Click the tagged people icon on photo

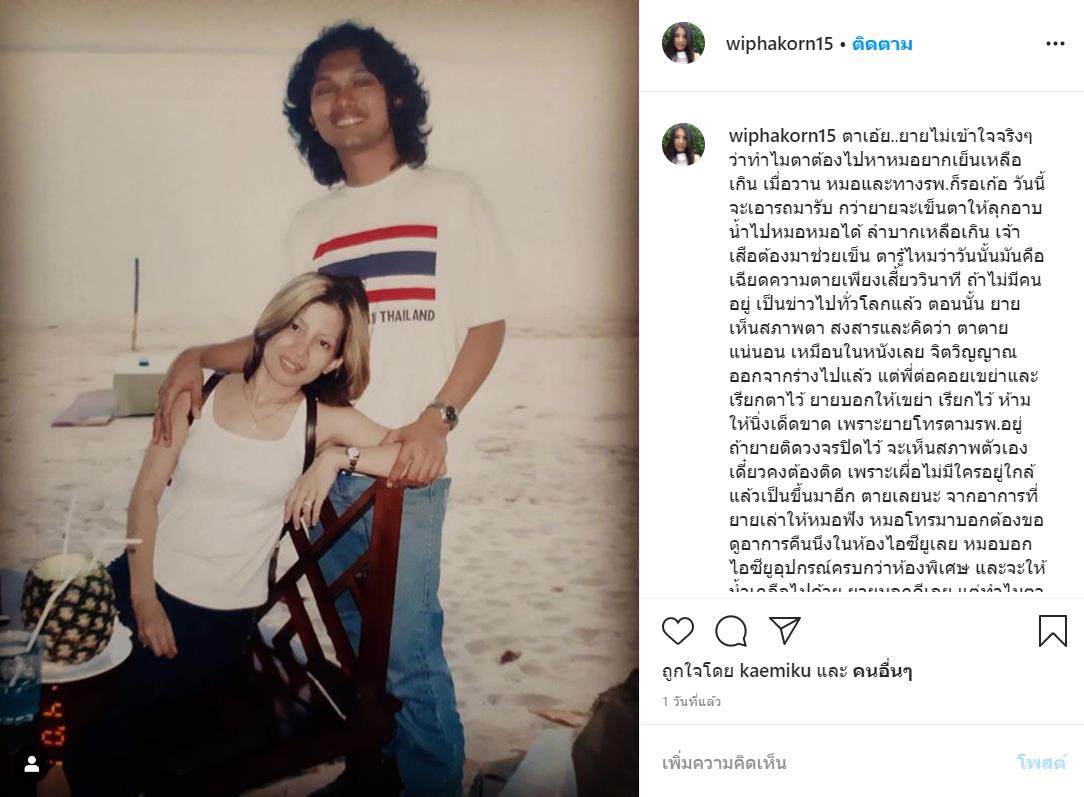click(x=31, y=765)
